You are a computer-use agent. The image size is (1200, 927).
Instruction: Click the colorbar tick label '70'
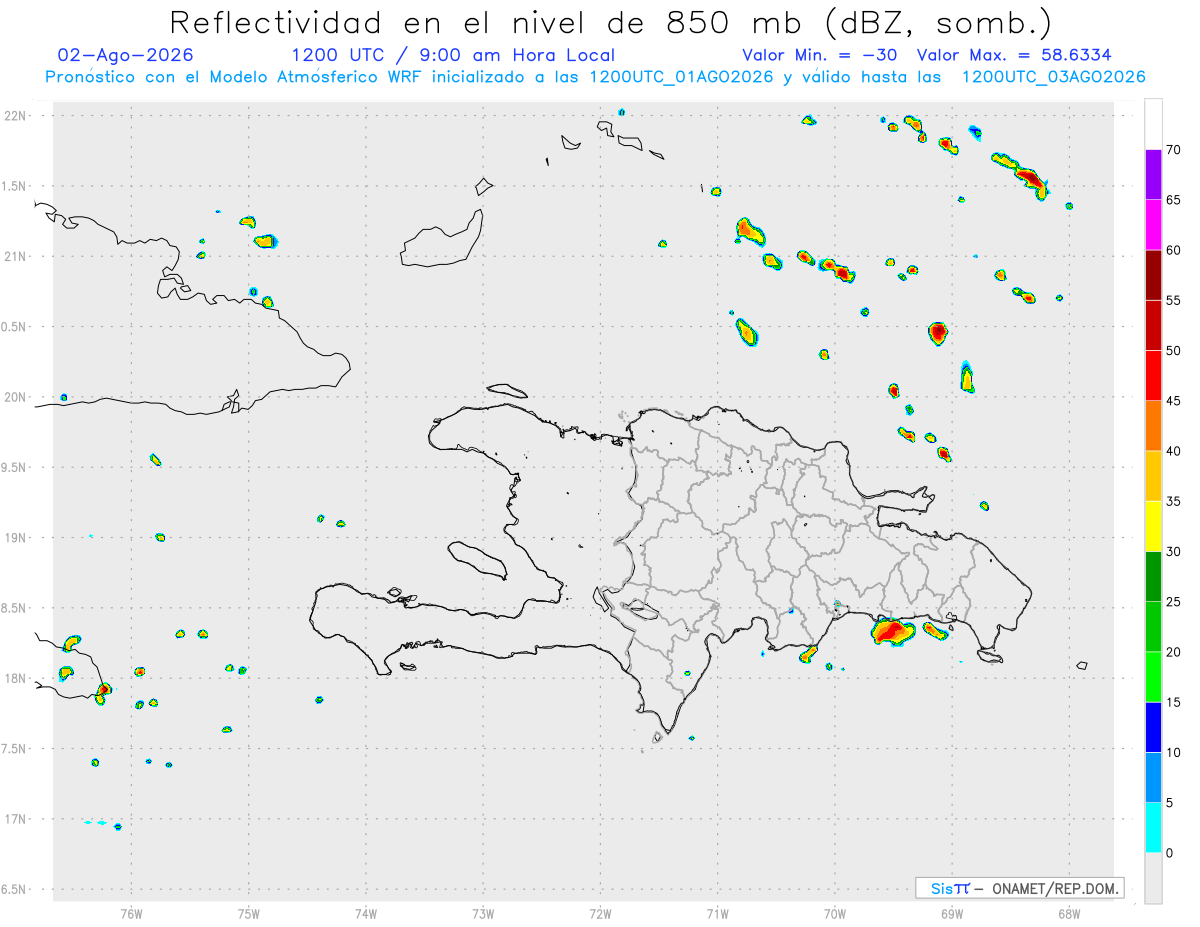[x=1174, y=150]
